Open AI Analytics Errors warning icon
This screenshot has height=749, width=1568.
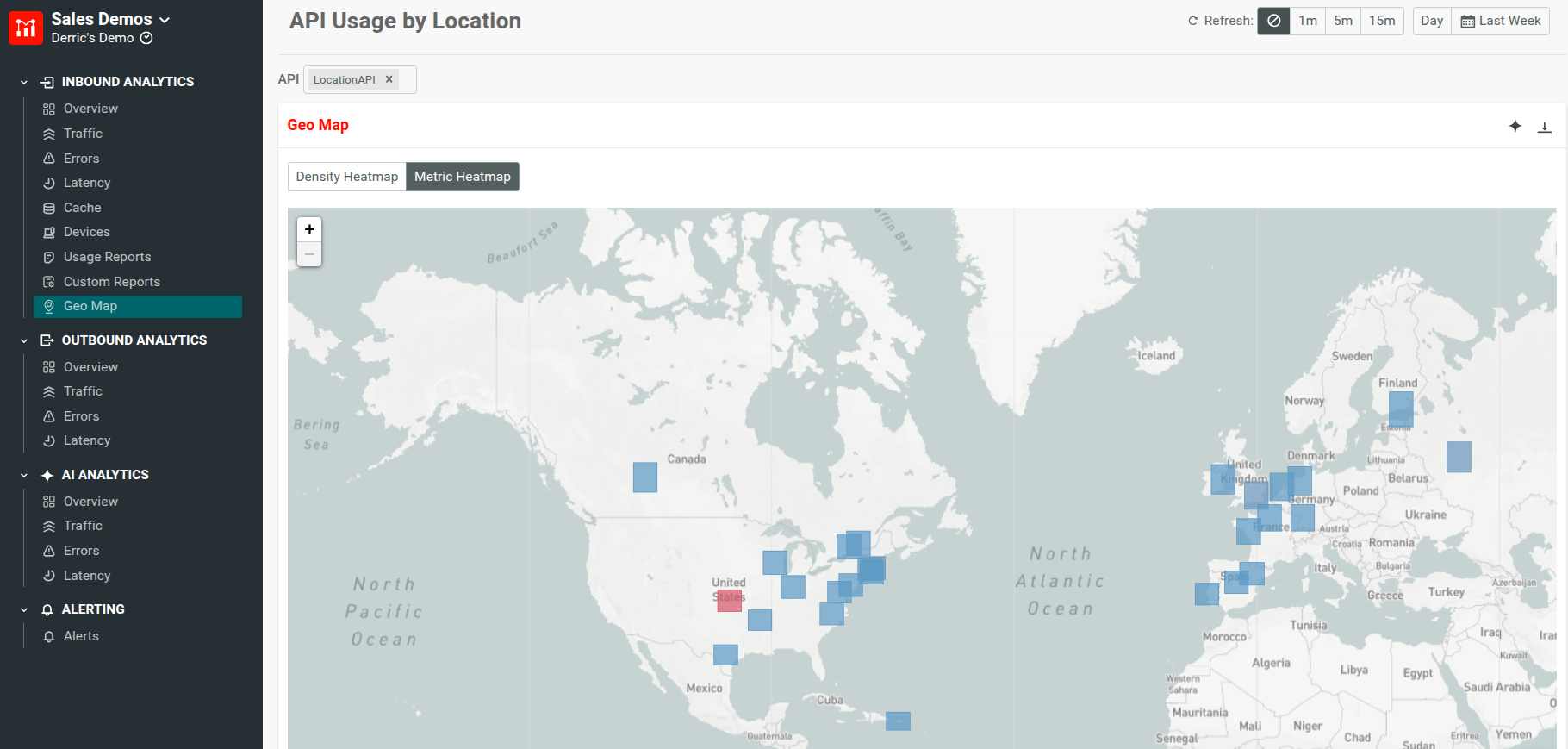click(x=49, y=552)
